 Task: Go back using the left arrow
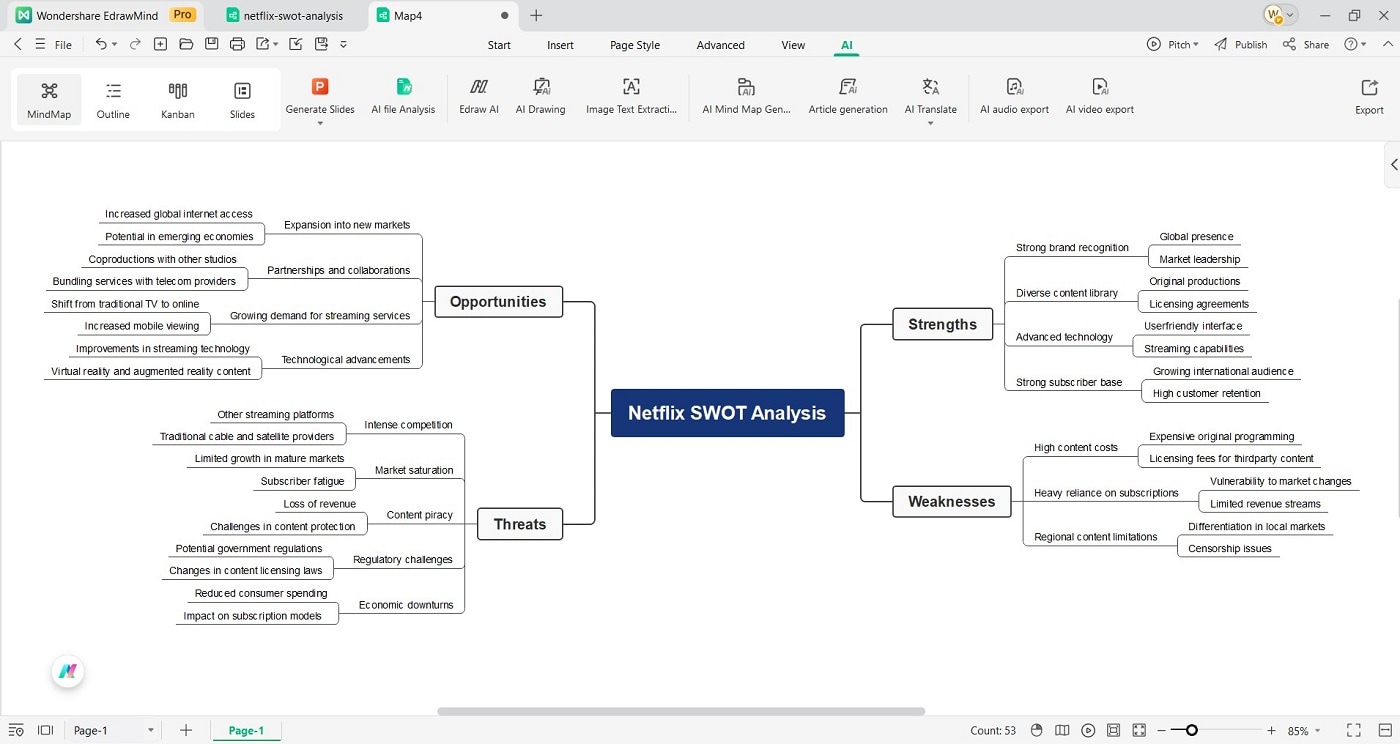[18, 44]
